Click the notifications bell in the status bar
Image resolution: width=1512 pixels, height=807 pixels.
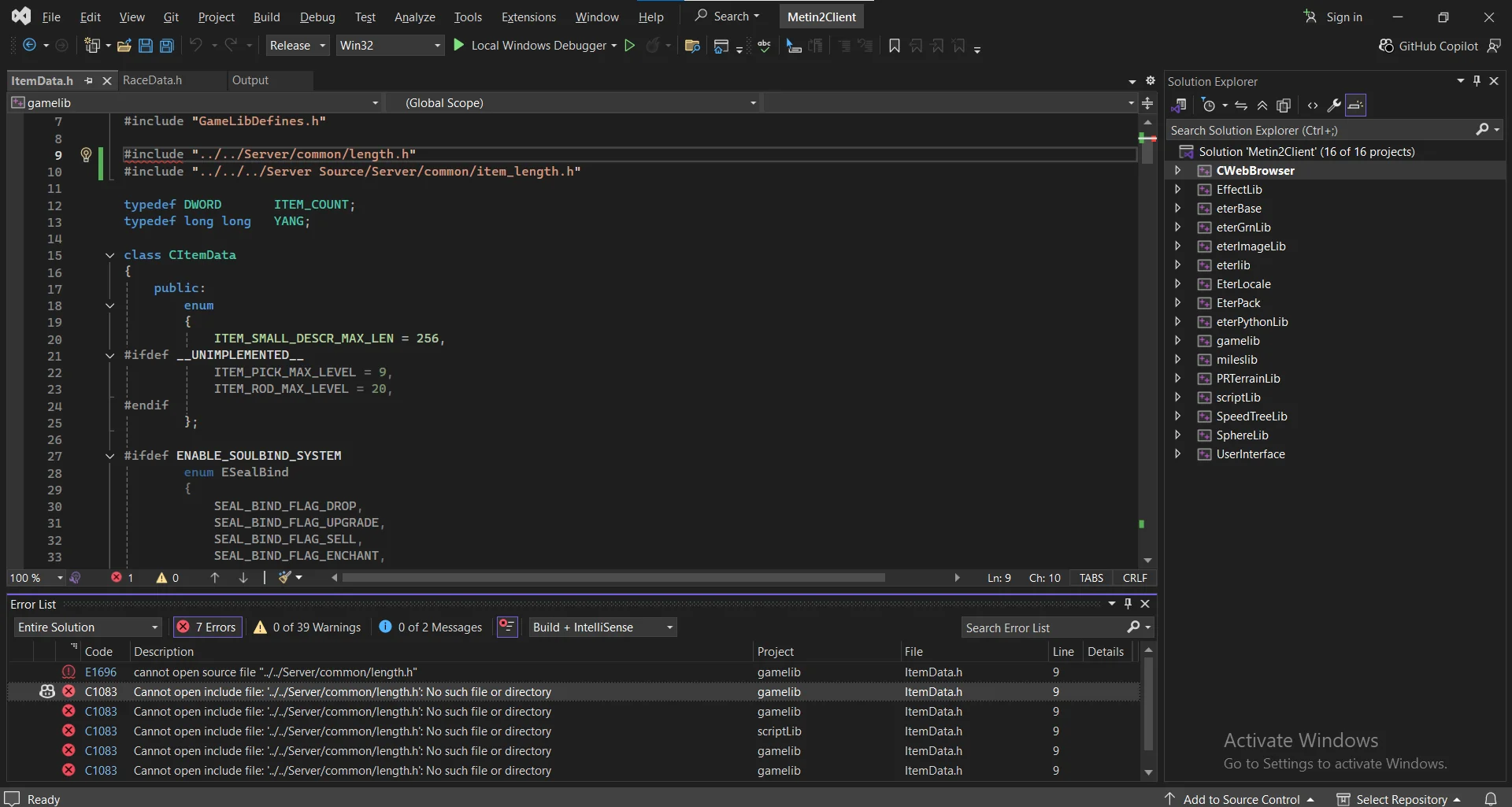pos(1491,798)
